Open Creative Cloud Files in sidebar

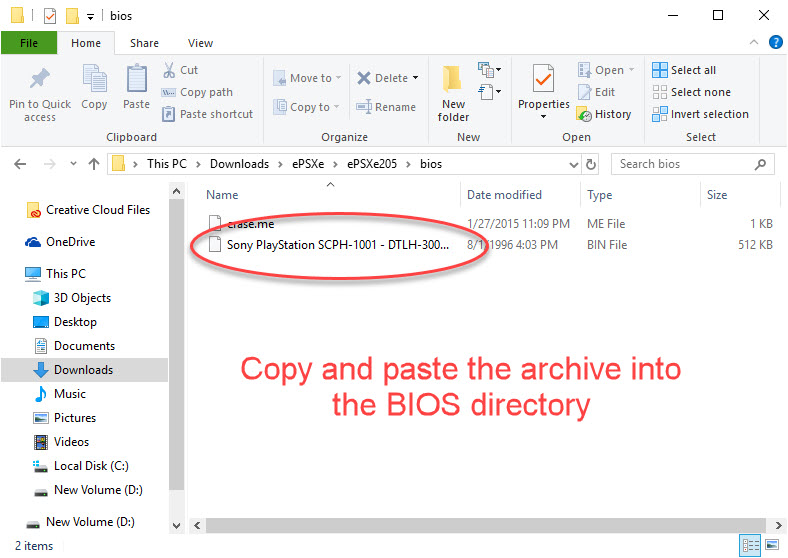coord(88,210)
